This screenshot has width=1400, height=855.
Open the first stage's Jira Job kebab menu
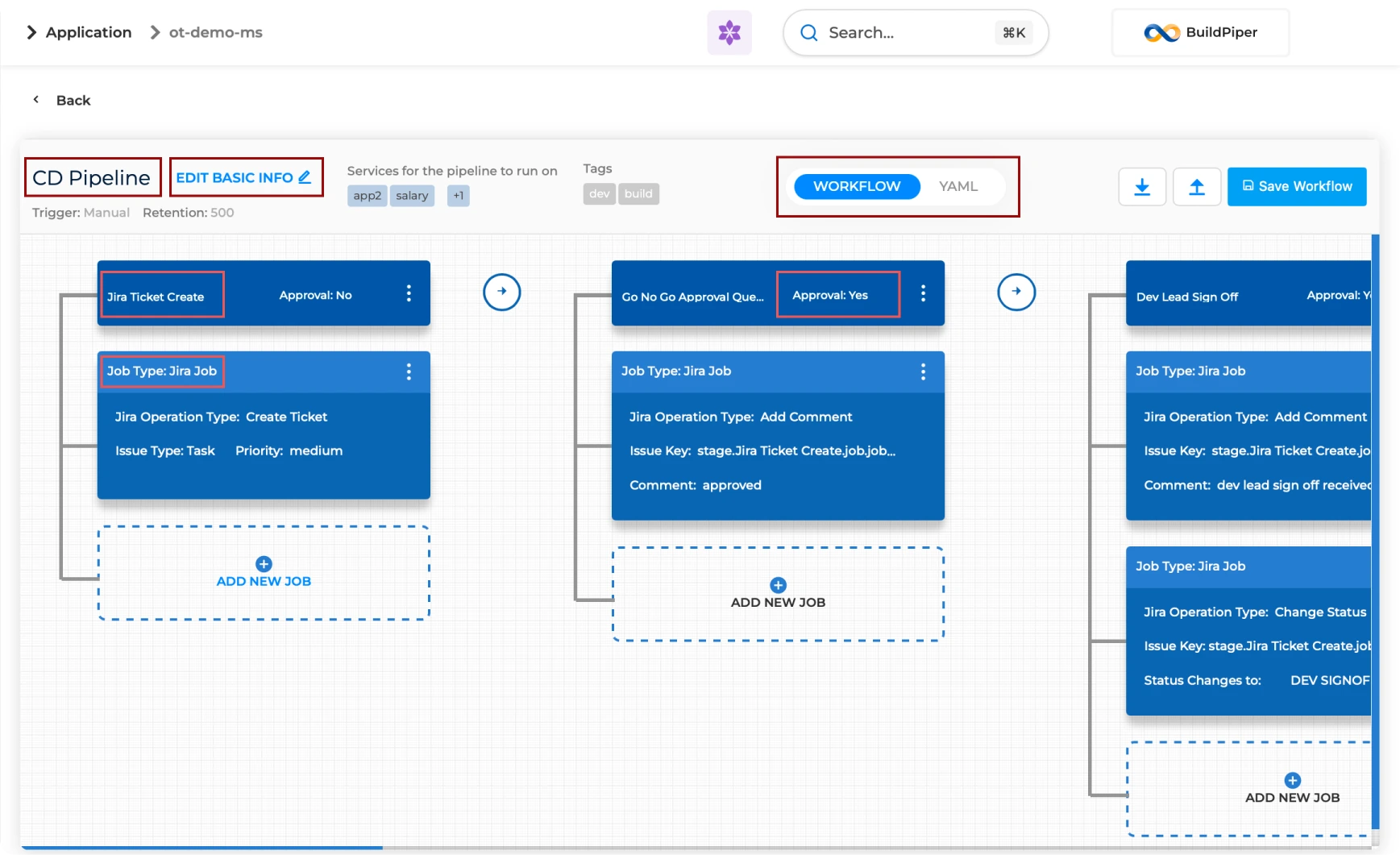[409, 371]
